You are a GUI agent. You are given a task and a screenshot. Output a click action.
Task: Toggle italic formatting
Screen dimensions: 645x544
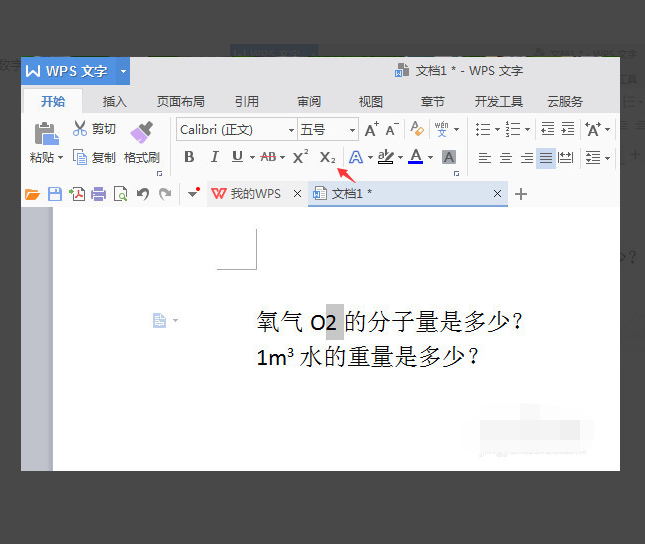pos(214,157)
